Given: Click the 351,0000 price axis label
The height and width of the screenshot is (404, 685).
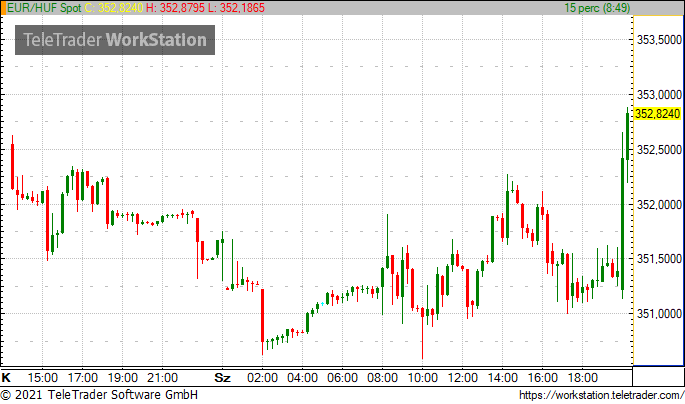Looking at the screenshot, I should pyautogui.click(x=659, y=314).
